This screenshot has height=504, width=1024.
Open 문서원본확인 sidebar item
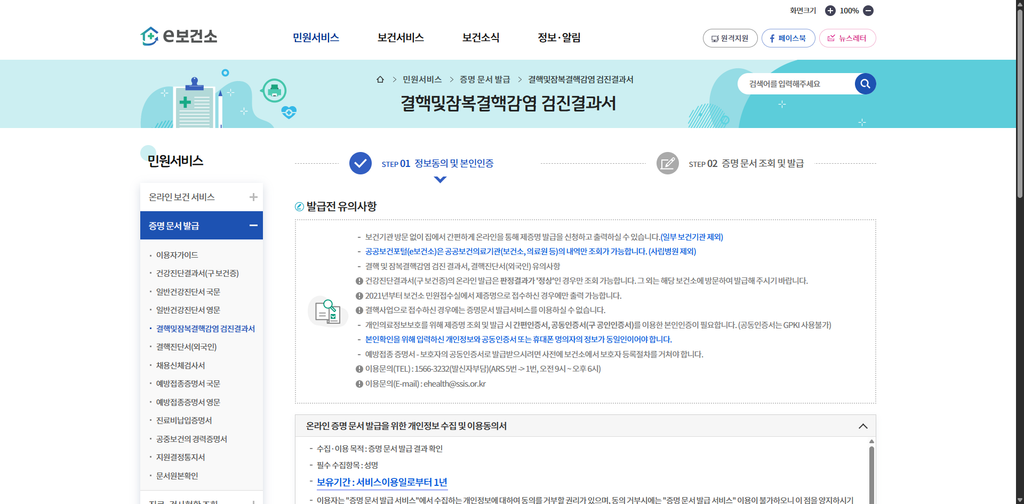pyautogui.click(x=177, y=475)
